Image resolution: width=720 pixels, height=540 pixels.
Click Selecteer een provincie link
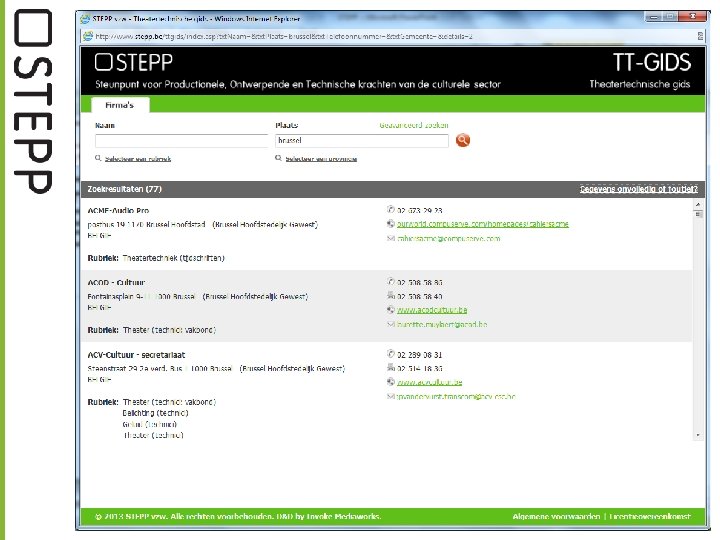click(x=321, y=159)
